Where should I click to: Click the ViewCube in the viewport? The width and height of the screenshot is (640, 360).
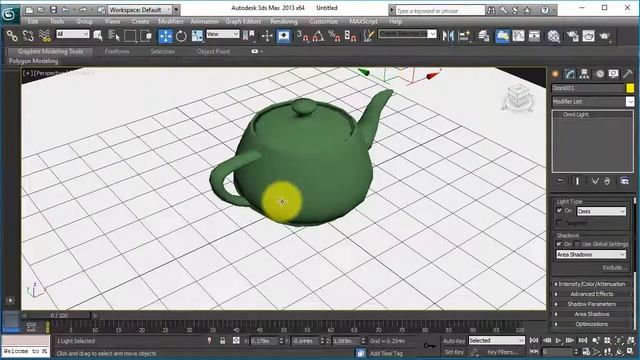[518, 98]
